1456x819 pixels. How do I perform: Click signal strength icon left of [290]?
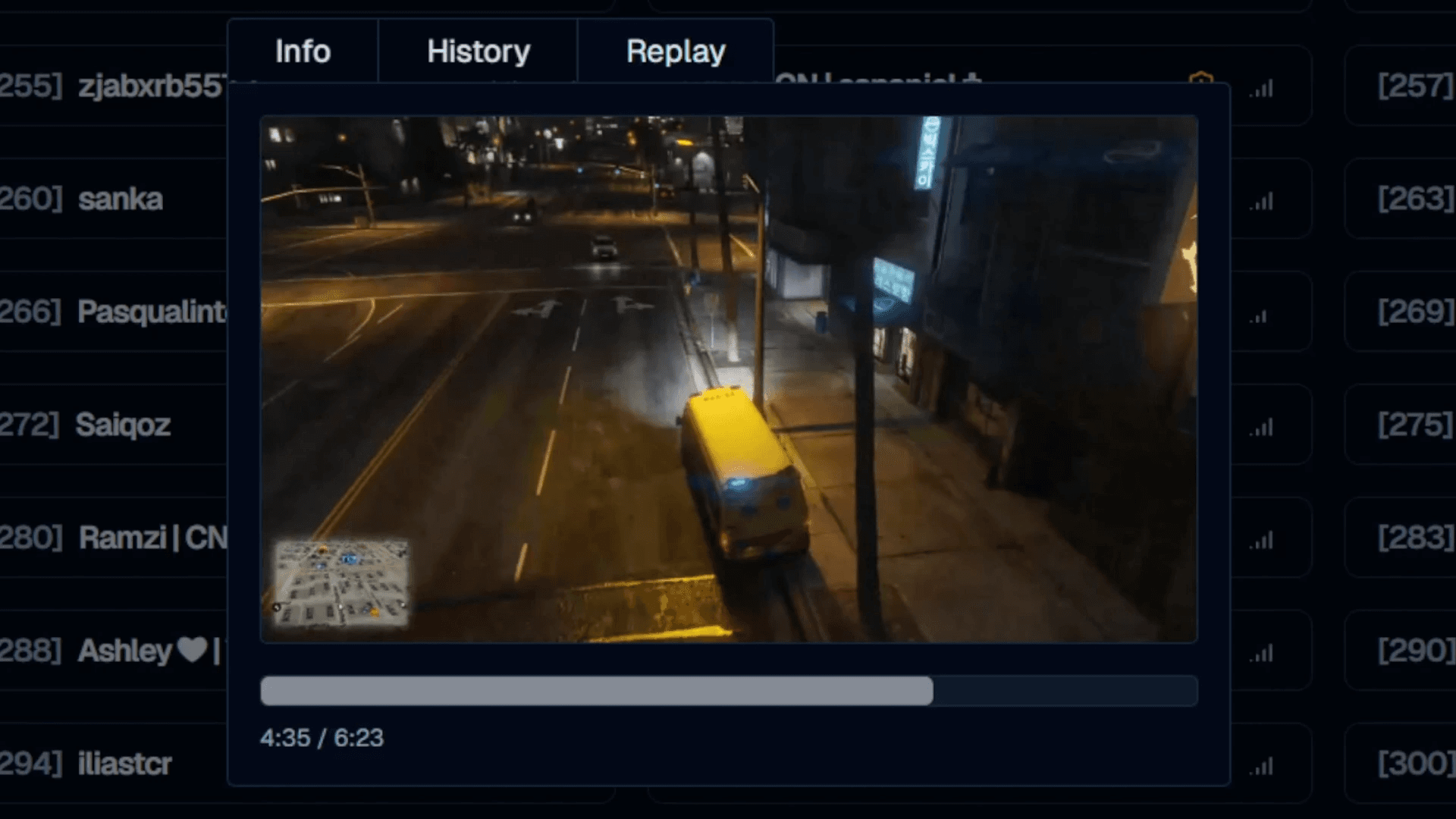tap(1262, 653)
